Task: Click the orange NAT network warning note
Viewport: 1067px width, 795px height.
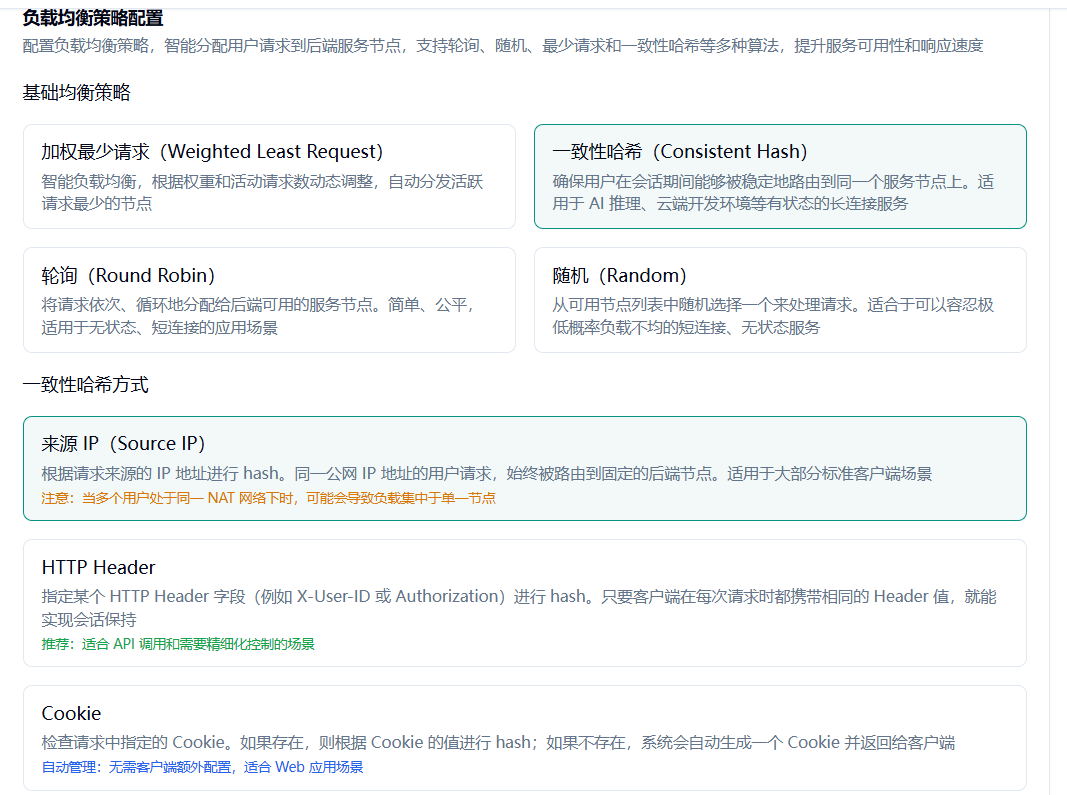Action: point(268,498)
